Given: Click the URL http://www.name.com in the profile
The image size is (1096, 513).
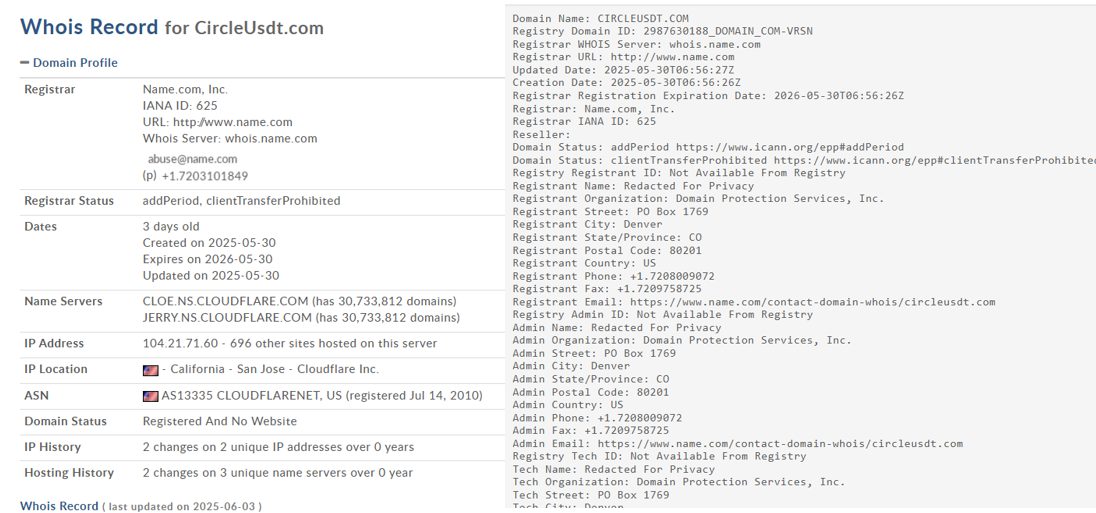Looking at the screenshot, I should click(233, 122).
